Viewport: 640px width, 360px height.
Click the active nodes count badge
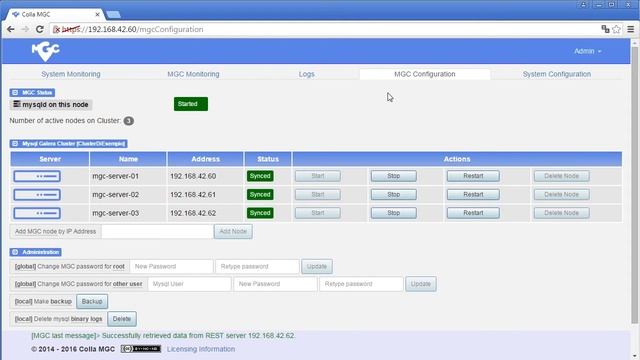point(129,121)
